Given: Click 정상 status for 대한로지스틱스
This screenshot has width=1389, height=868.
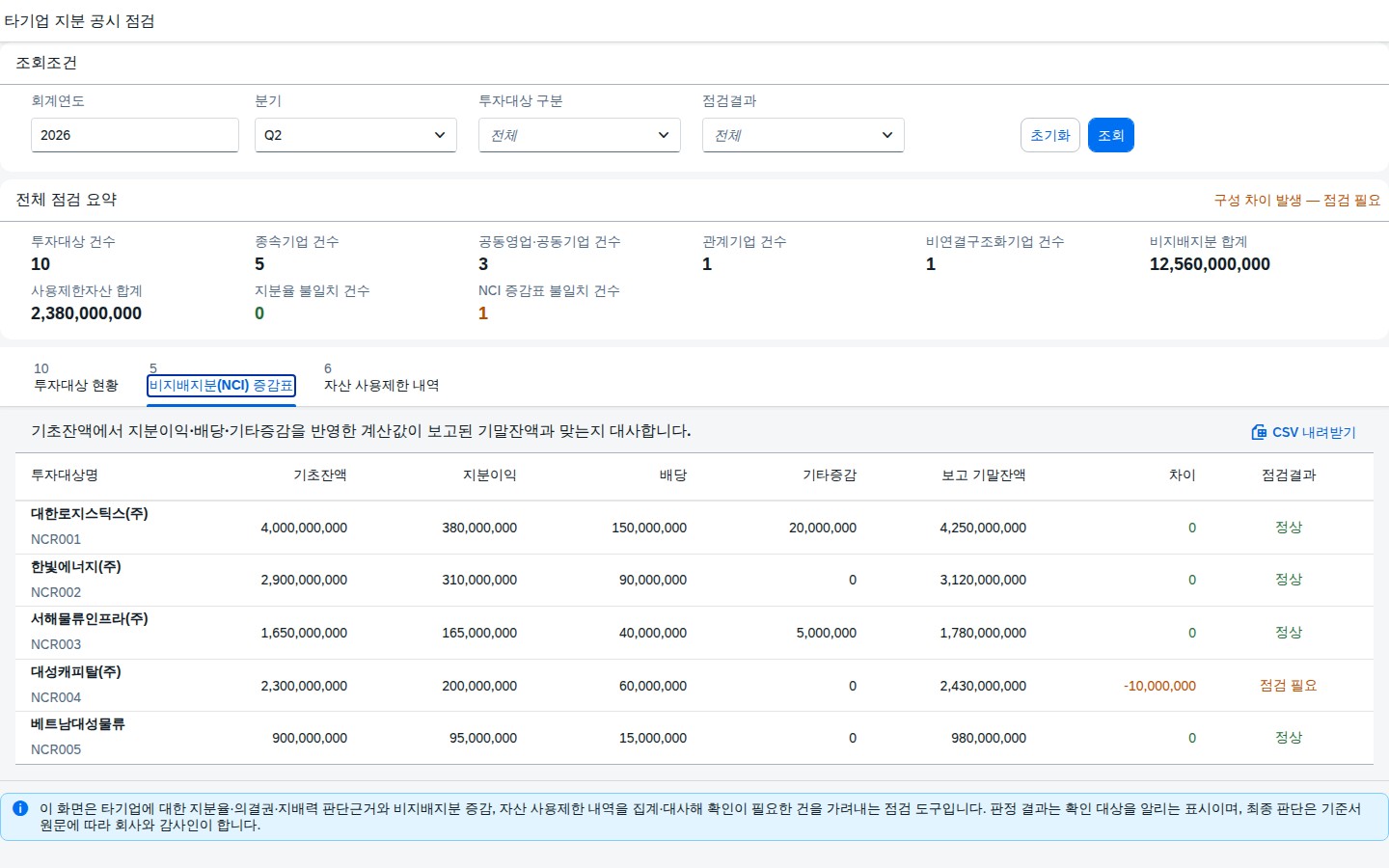Looking at the screenshot, I should coord(1289,528).
